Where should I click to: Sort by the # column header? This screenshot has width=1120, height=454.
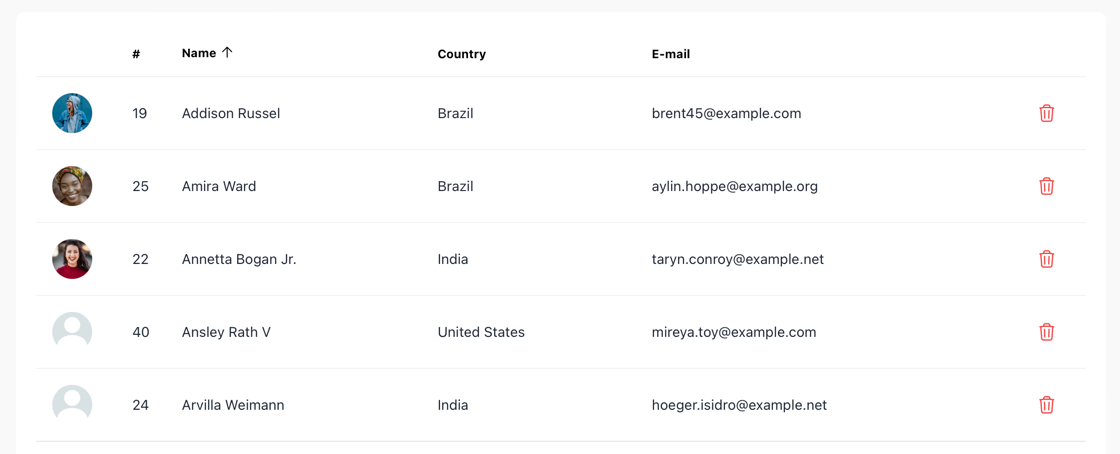[x=136, y=54]
